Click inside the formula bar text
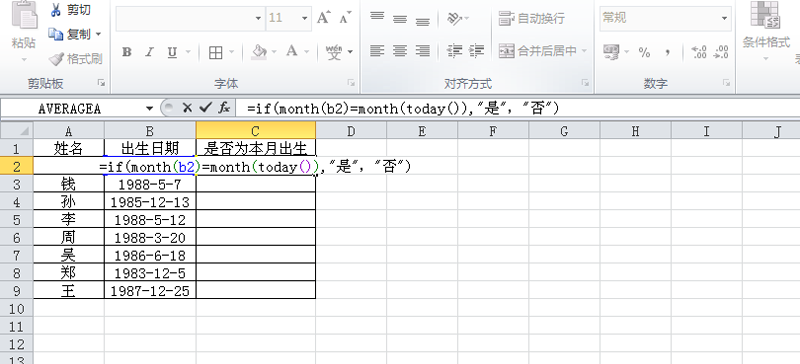The image size is (800, 364). pos(403,108)
